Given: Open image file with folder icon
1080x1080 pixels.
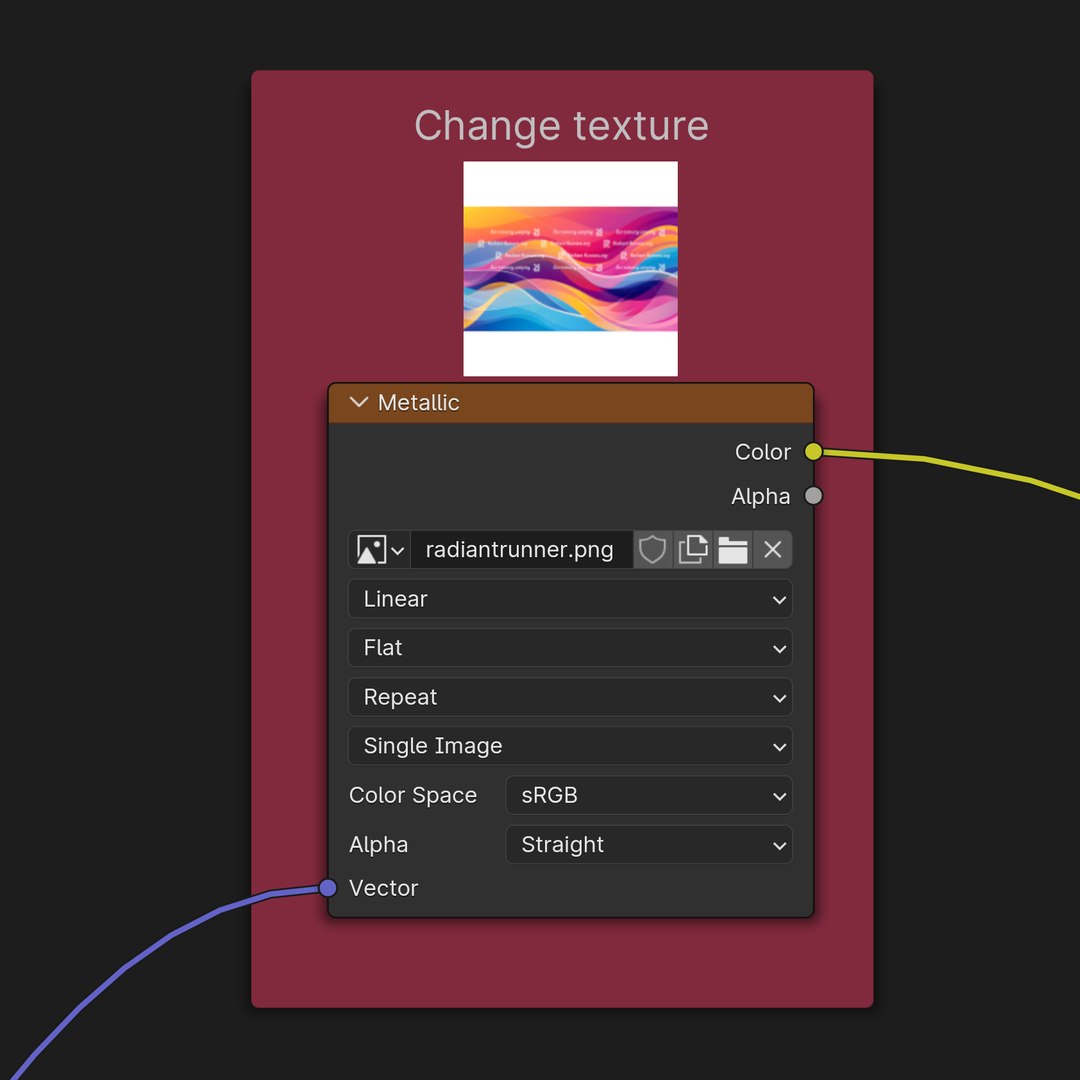Looking at the screenshot, I should click(x=733, y=550).
